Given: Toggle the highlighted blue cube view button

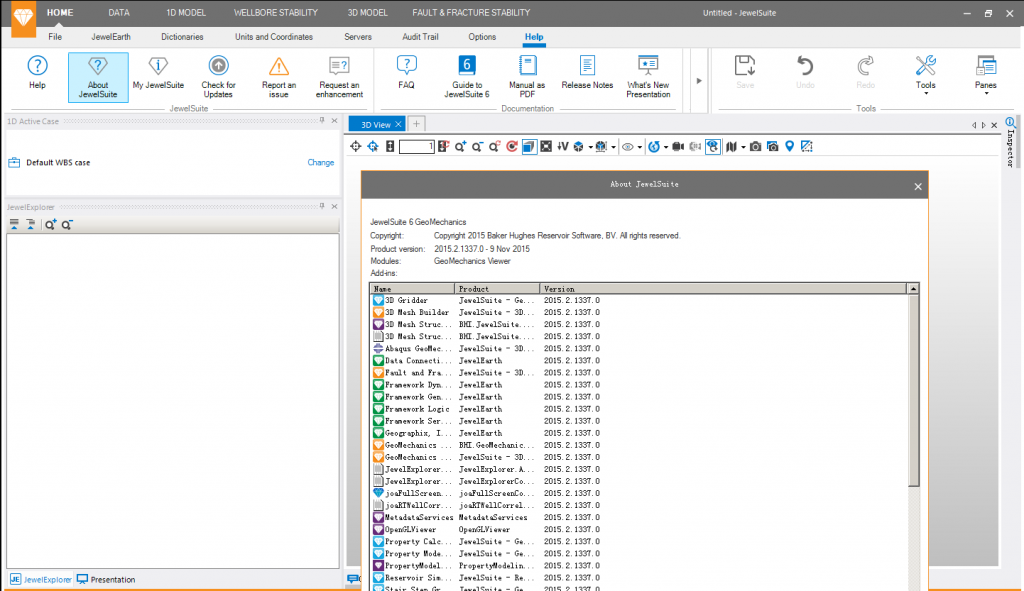Looking at the screenshot, I should (529, 146).
